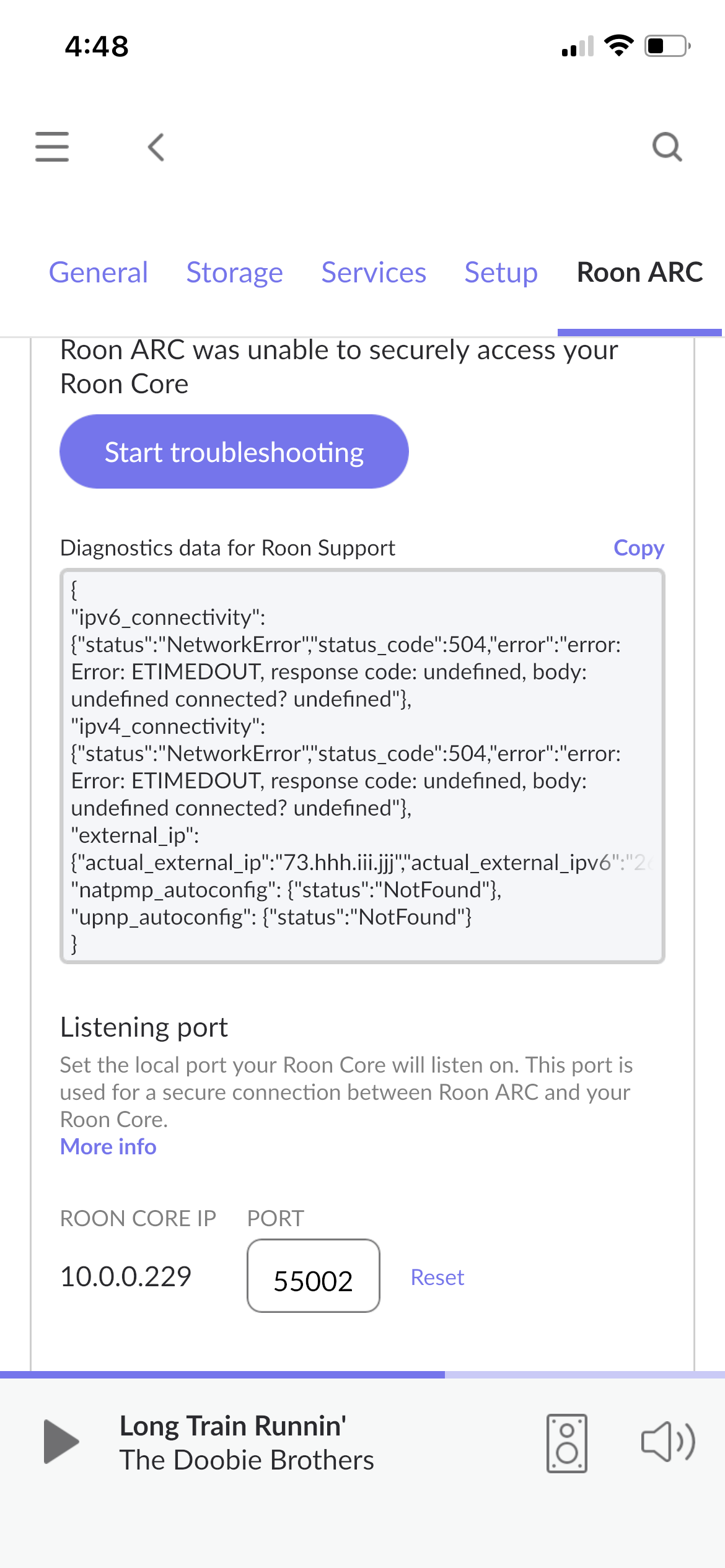
Task: Open the hamburger navigation menu
Action: tap(52, 147)
